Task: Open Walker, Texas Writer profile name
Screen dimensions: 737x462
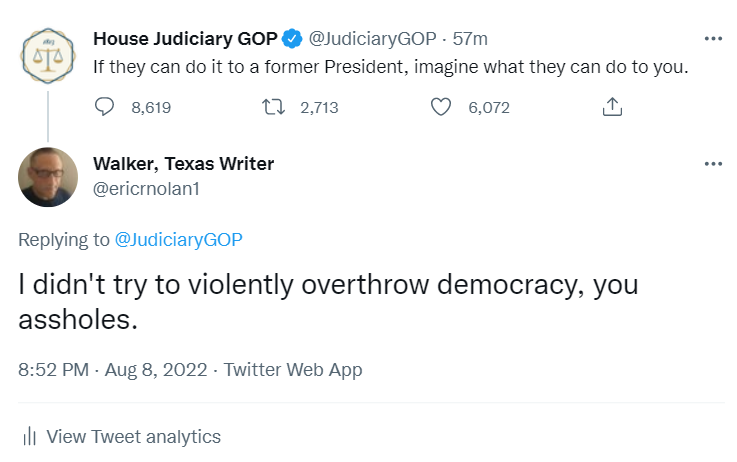Action: click(183, 164)
